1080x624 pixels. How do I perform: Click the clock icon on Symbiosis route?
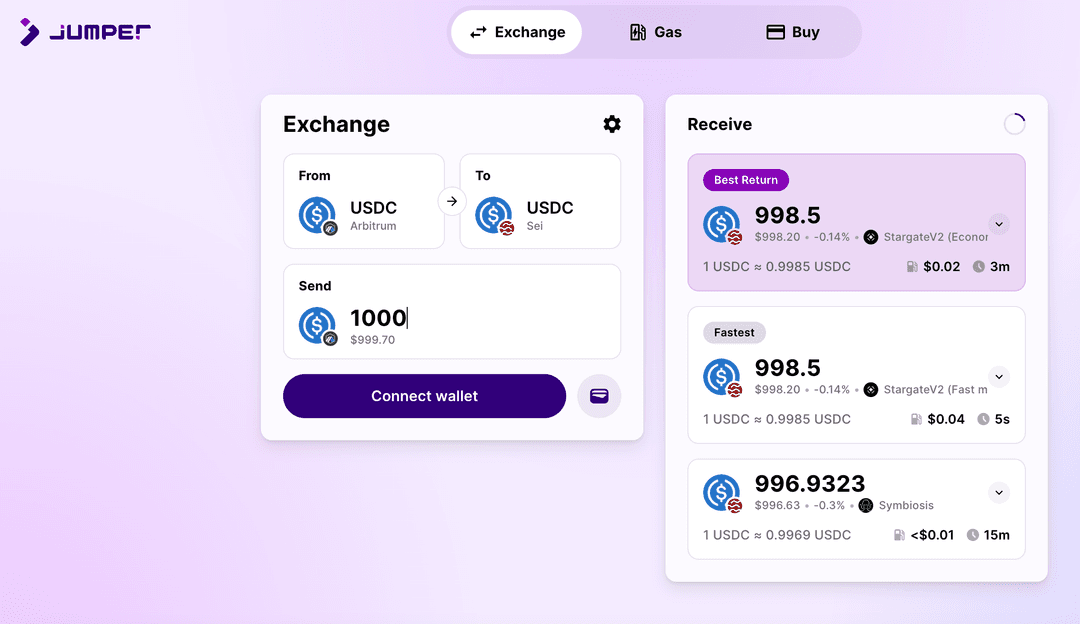(973, 535)
